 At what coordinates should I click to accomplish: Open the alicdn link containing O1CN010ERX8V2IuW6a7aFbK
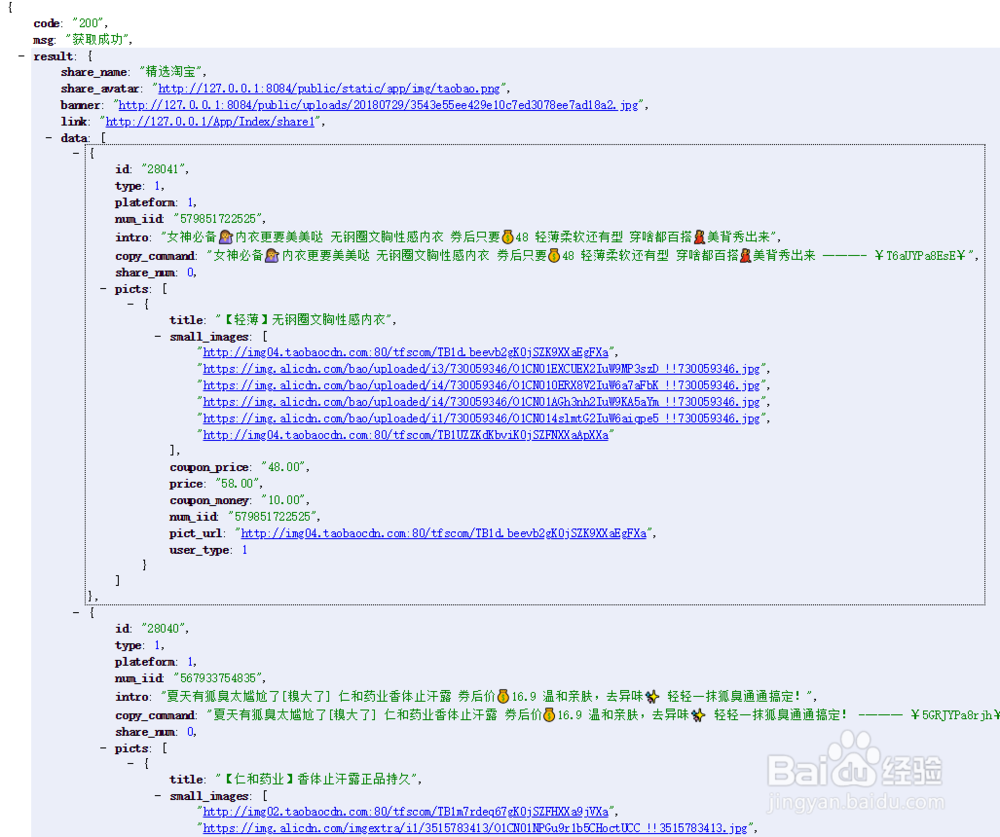click(482, 385)
